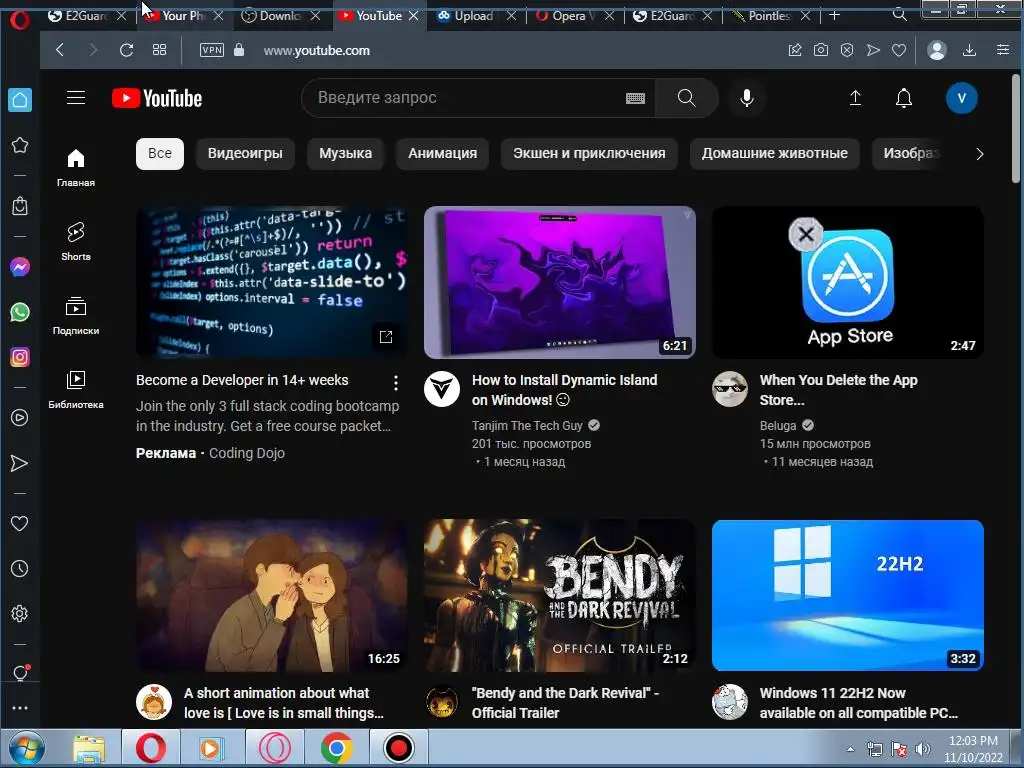Open 'Become a Developer in 14+ weeks' title
Viewport: 1024px width, 768px height.
pyautogui.click(x=242, y=380)
